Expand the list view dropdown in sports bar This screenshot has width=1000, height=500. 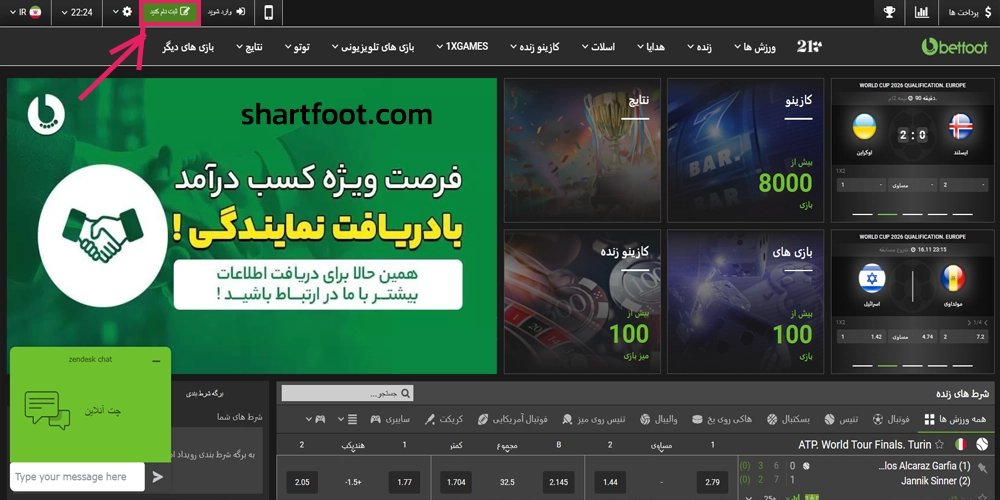(x=348, y=419)
